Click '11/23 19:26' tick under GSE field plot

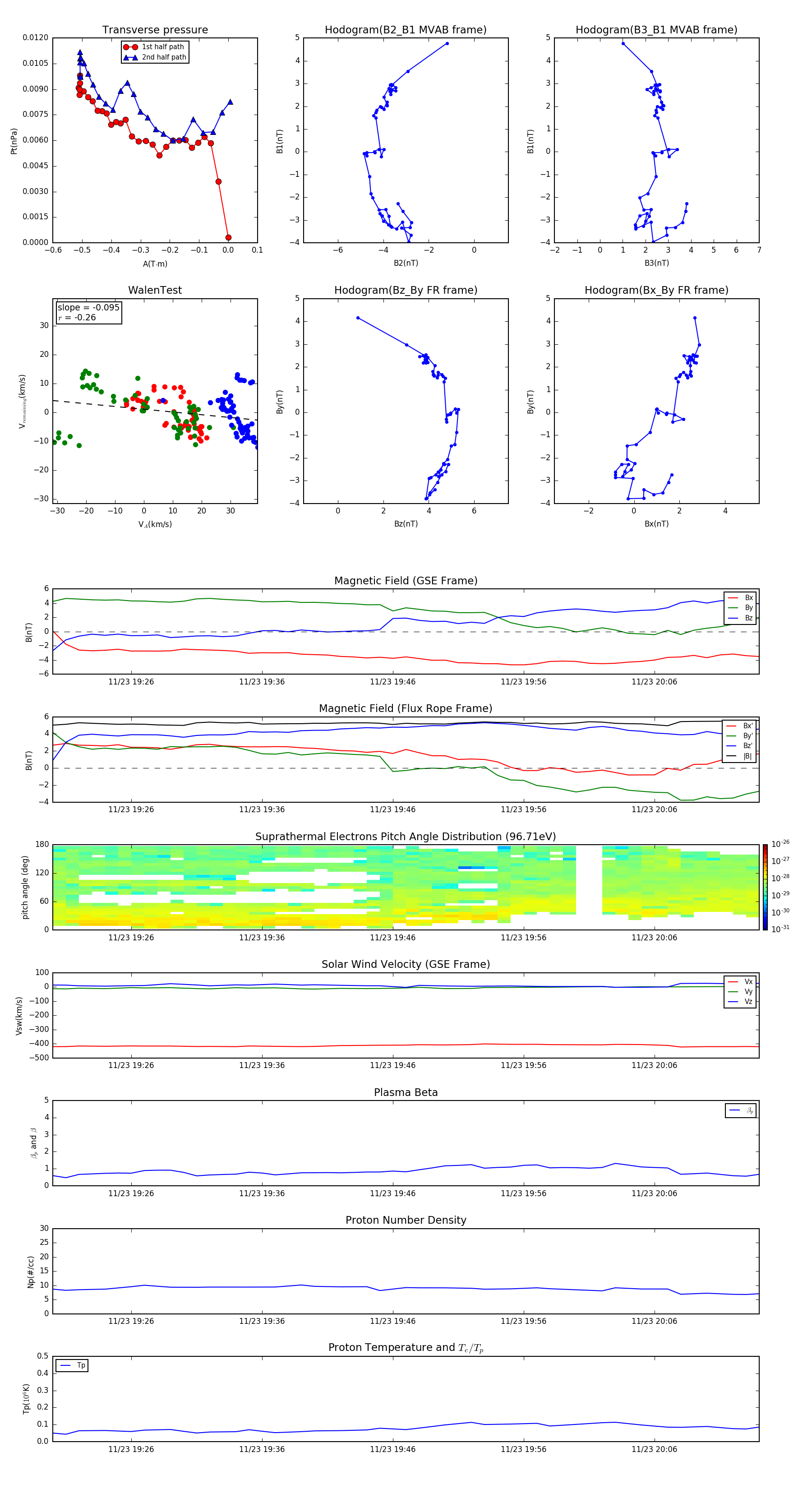coord(131,682)
